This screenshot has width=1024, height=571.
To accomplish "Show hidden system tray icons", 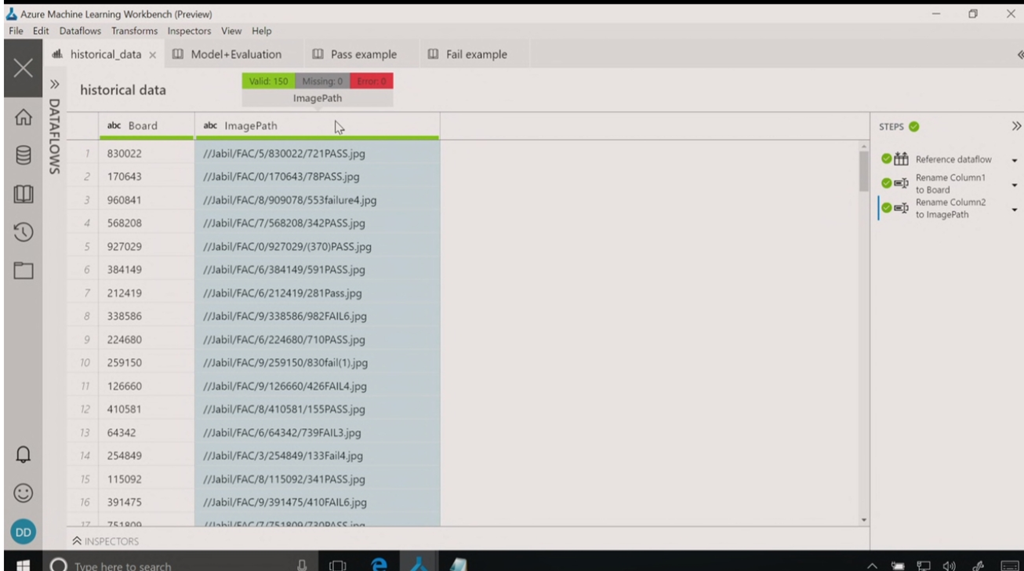I will [x=872, y=566].
